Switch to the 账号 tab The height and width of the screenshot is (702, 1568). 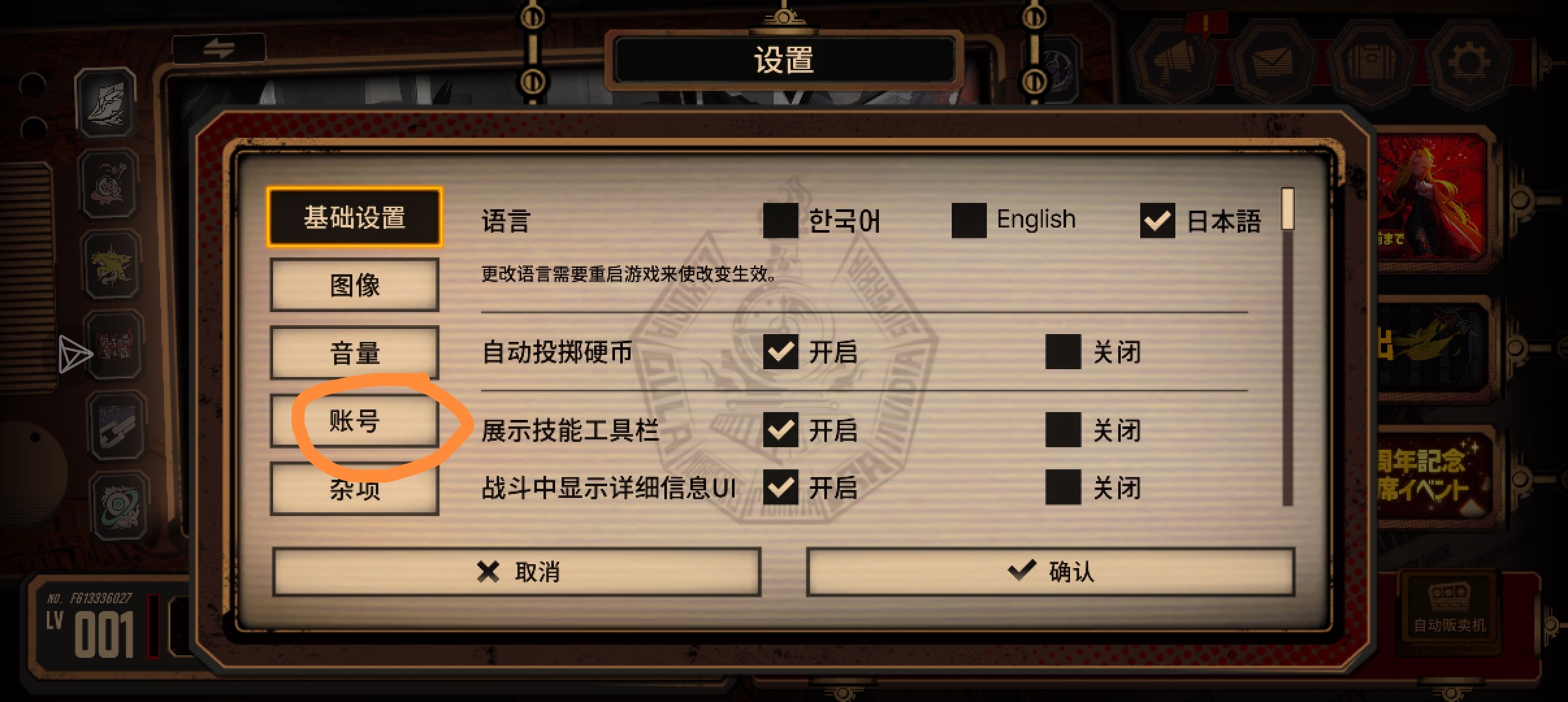(x=354, y=421)
